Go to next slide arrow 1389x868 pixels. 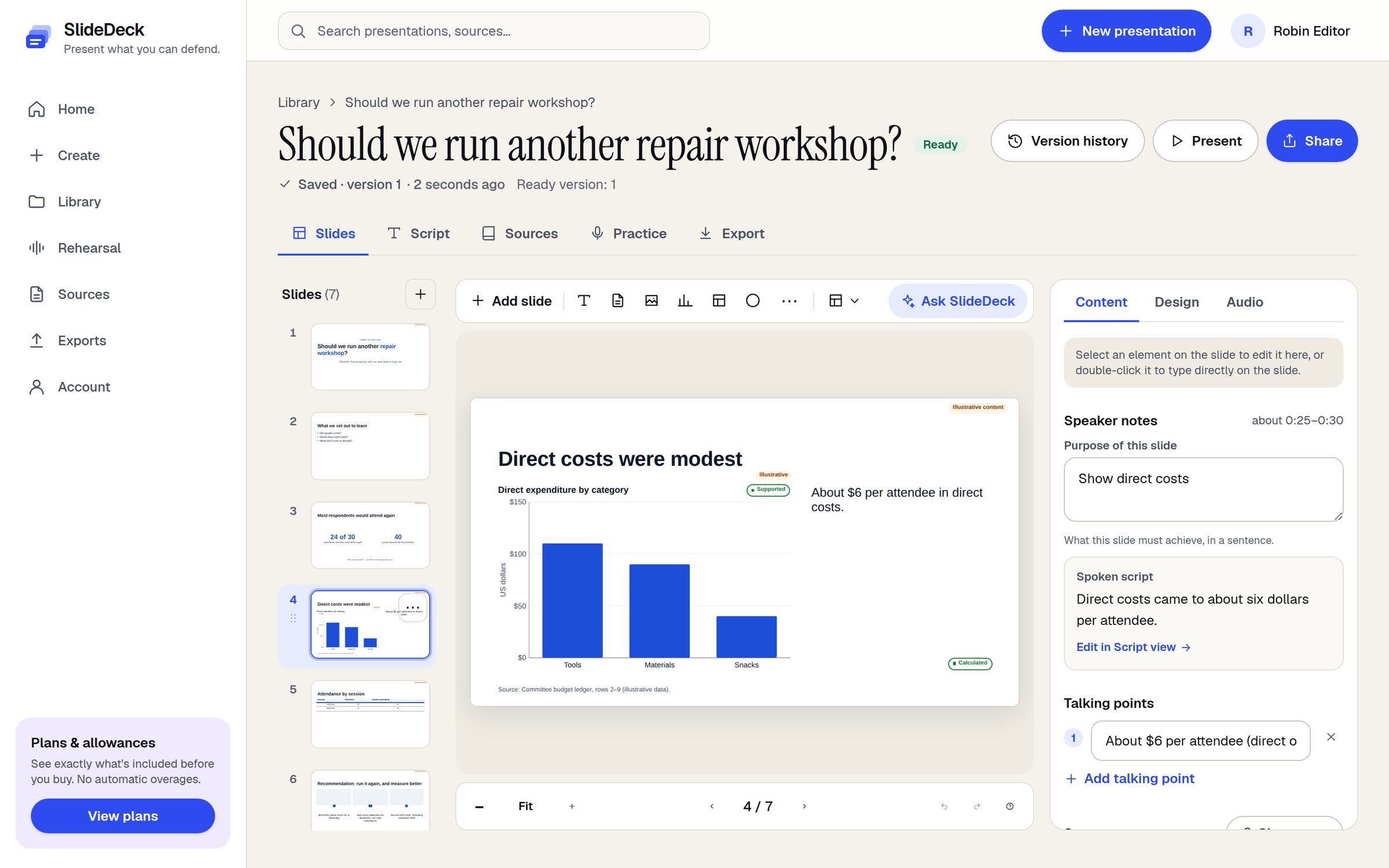pyautogui.click(x=804, y=807)
